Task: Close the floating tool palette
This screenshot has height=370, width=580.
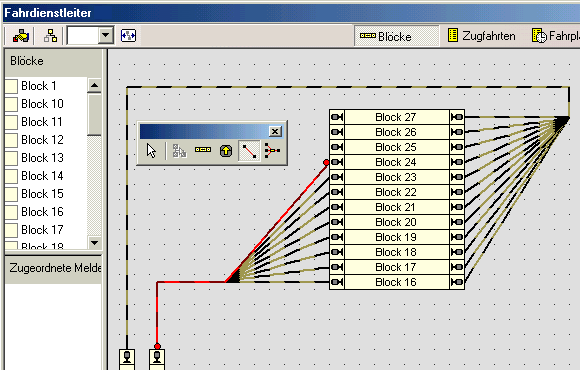Action: (x=275, y=131)
